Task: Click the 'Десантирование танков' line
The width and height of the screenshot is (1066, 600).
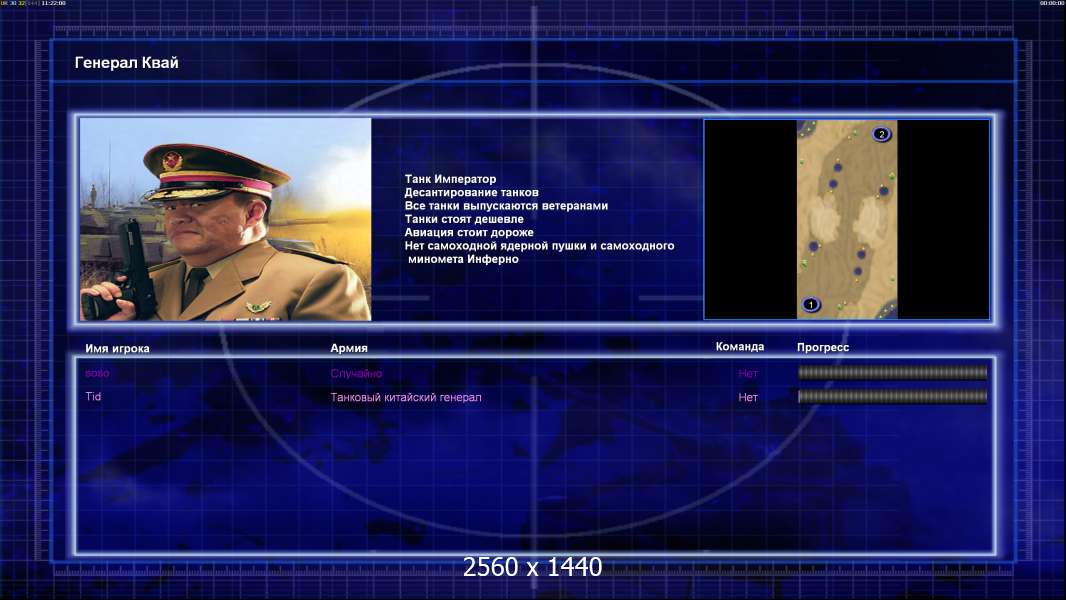Action: 471,192
